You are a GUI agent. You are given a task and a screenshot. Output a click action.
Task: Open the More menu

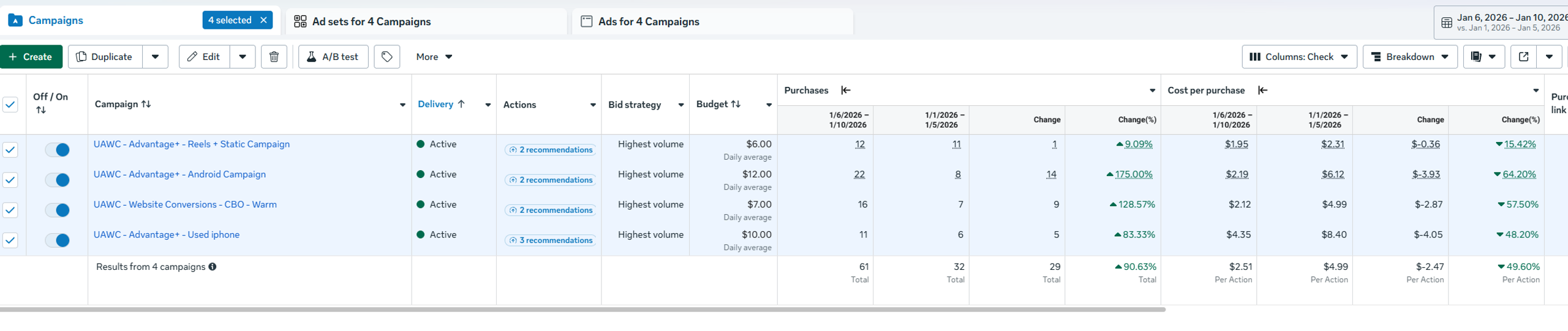(434, 57)
